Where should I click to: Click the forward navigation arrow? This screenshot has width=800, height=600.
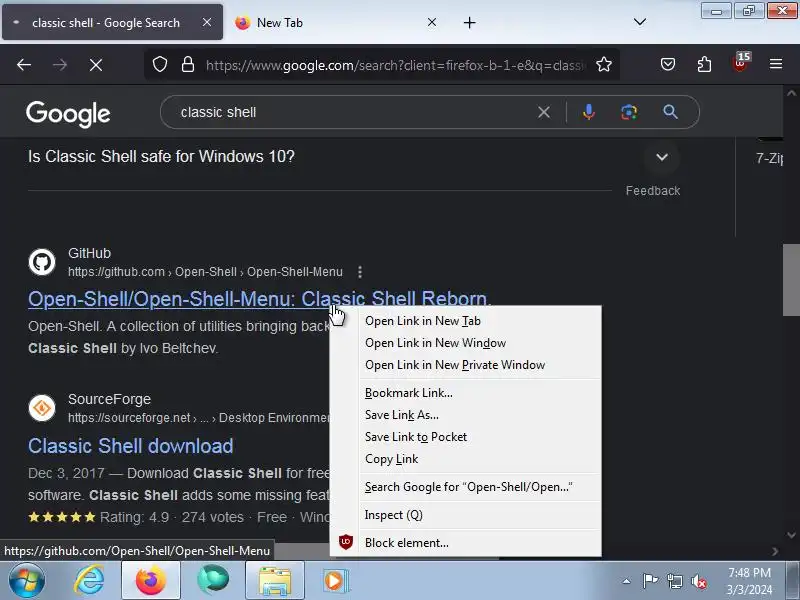click(x=60, y=65)
